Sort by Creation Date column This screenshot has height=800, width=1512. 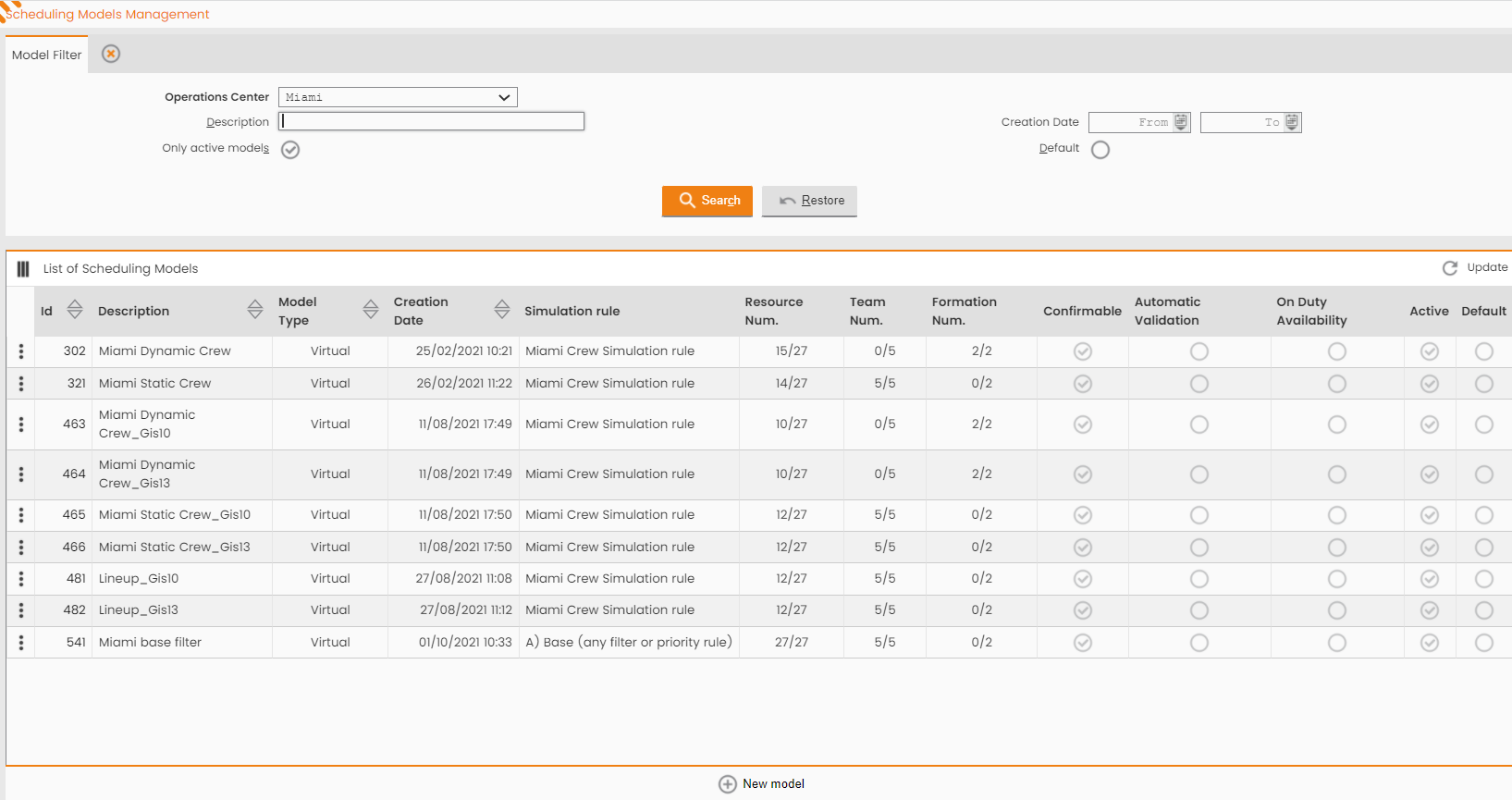tap(502, 310)
